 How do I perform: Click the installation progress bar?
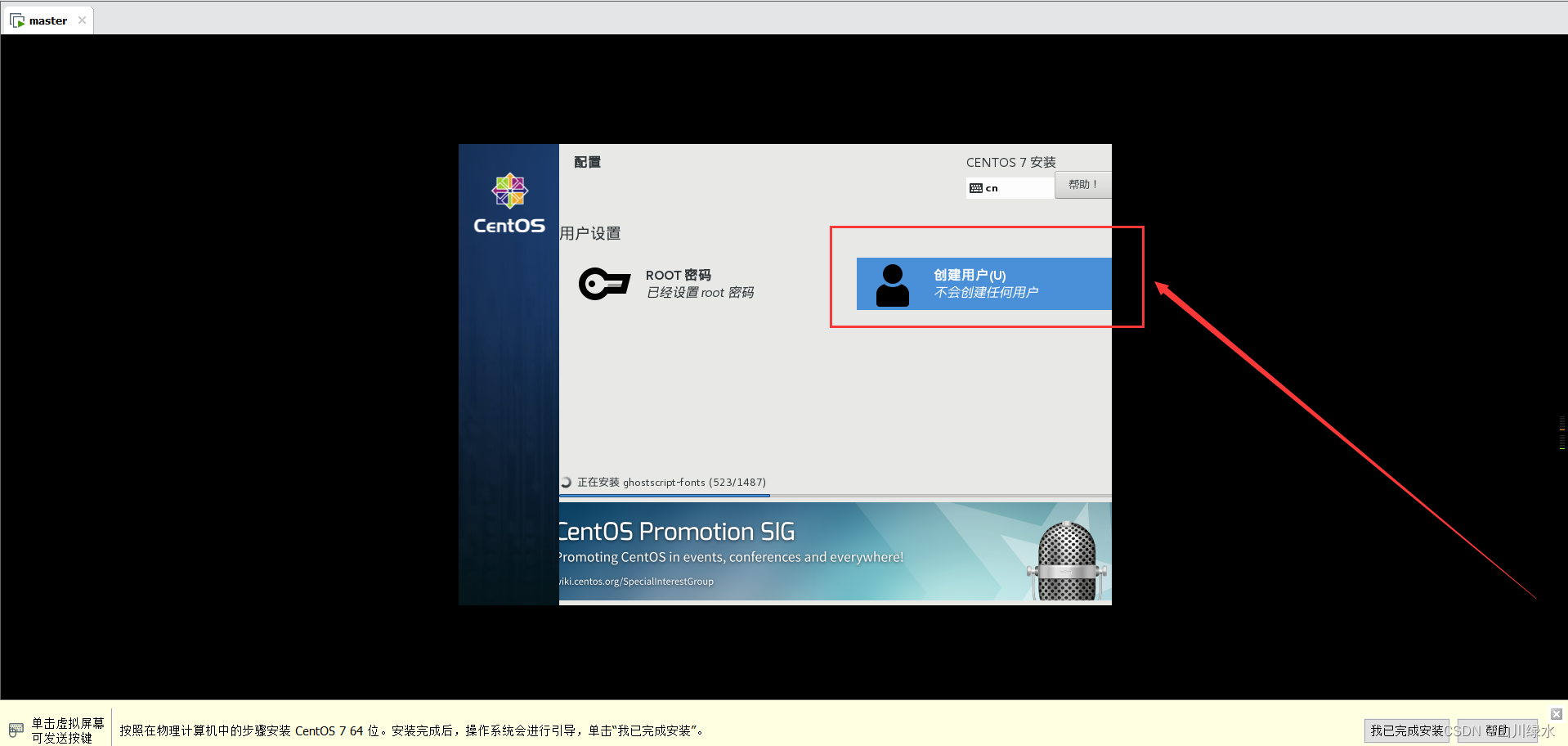tap(836, 496)
